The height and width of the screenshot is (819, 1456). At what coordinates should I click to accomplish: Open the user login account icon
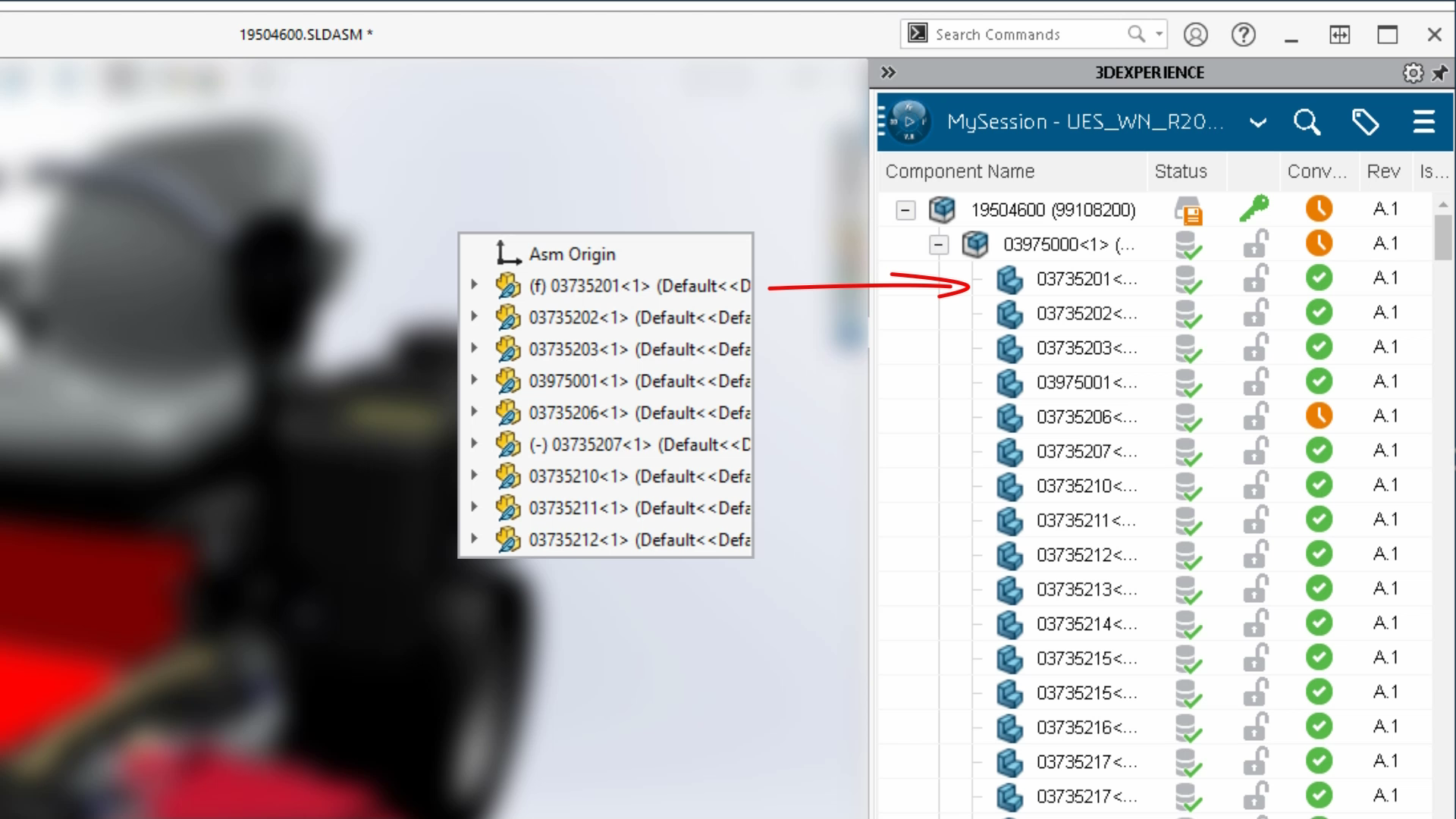1195,35
